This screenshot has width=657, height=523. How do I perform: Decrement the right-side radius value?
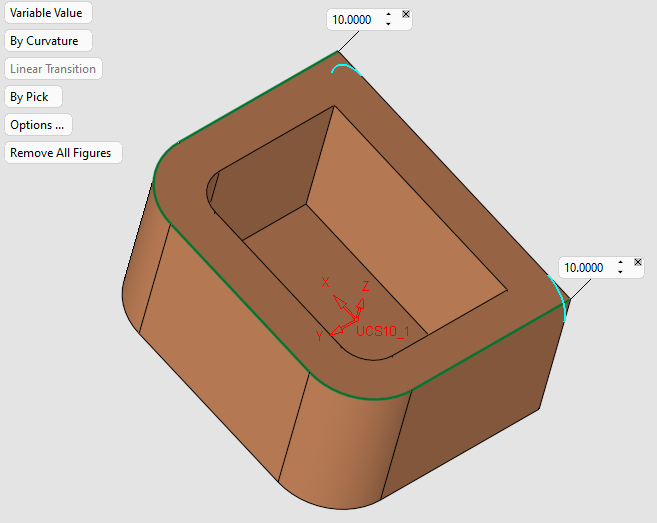coord(621,273)
